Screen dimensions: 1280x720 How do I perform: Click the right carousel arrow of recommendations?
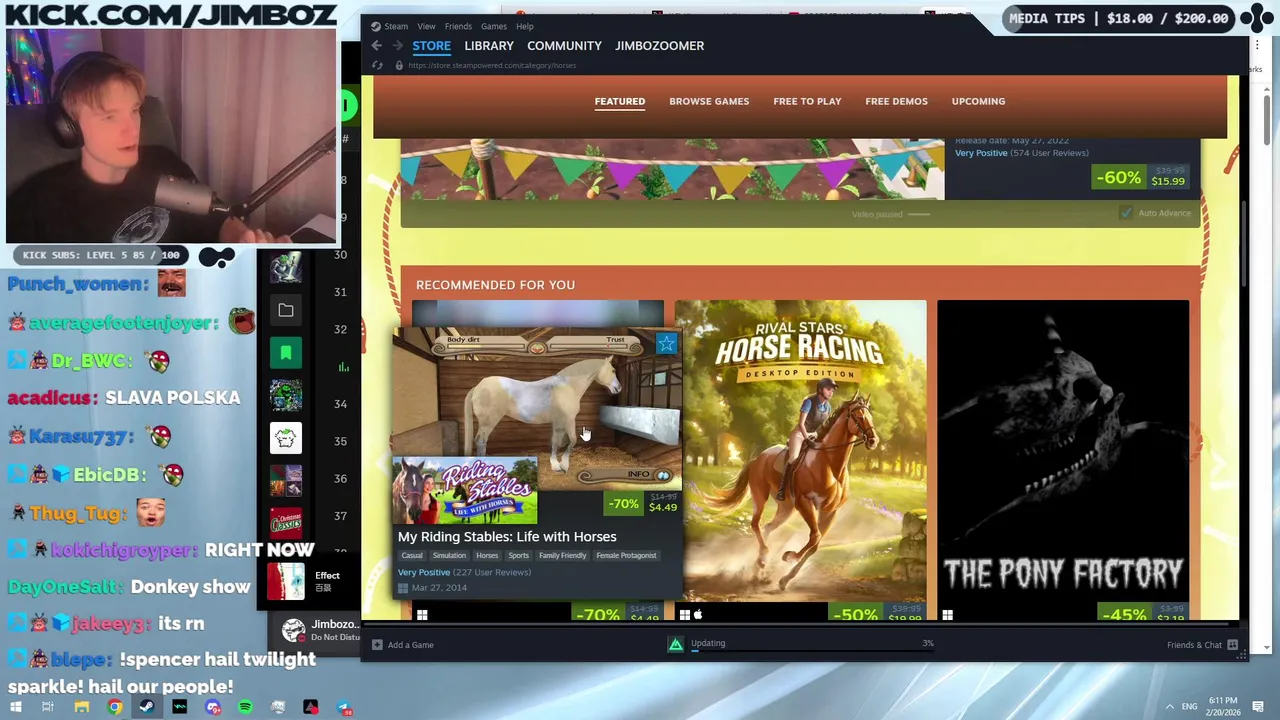1218,462
